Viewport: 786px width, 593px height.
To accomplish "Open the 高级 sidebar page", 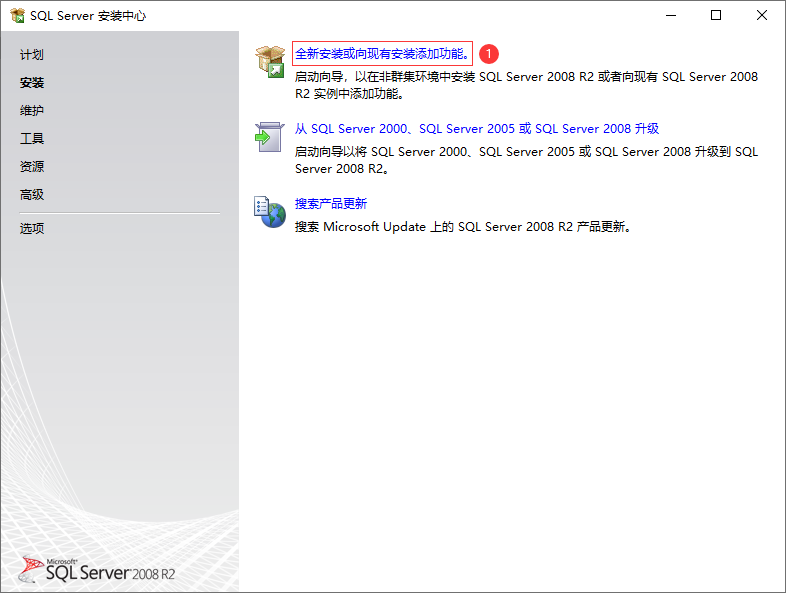I will (32, 194).
